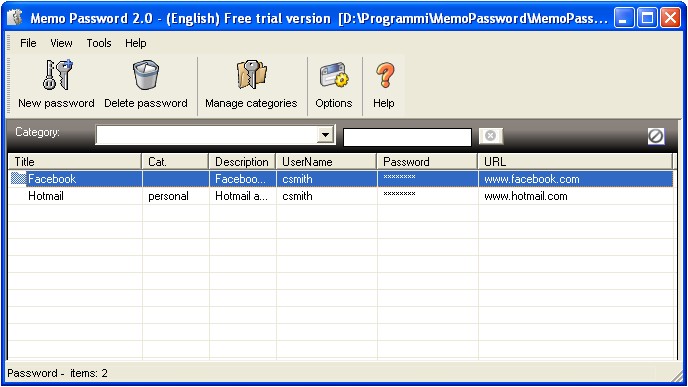This screenshot has width=688, height=387.
Task: Select the Facebook title cell
Action: (x=52, y=179)
